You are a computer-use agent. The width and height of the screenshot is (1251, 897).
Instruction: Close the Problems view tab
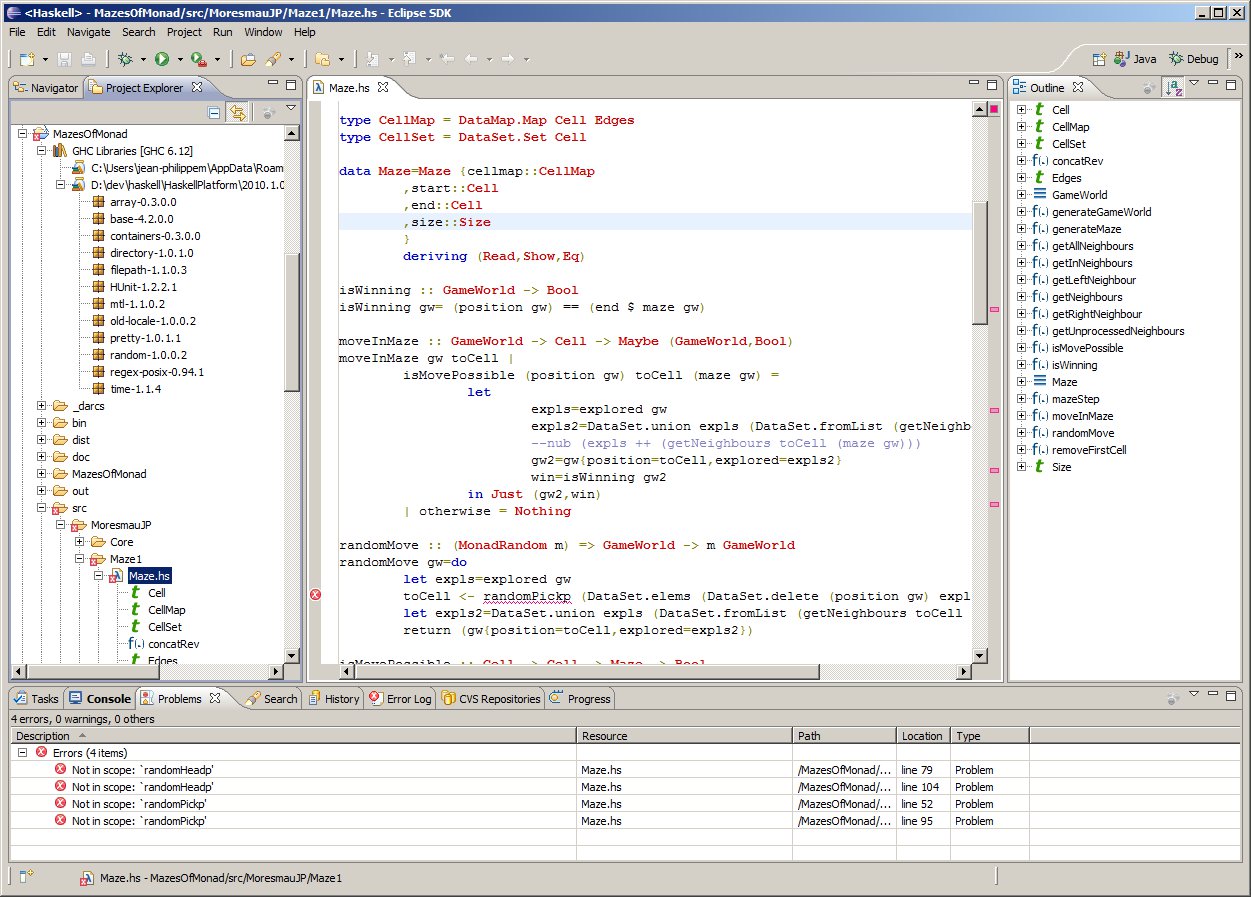click(214, 698)
